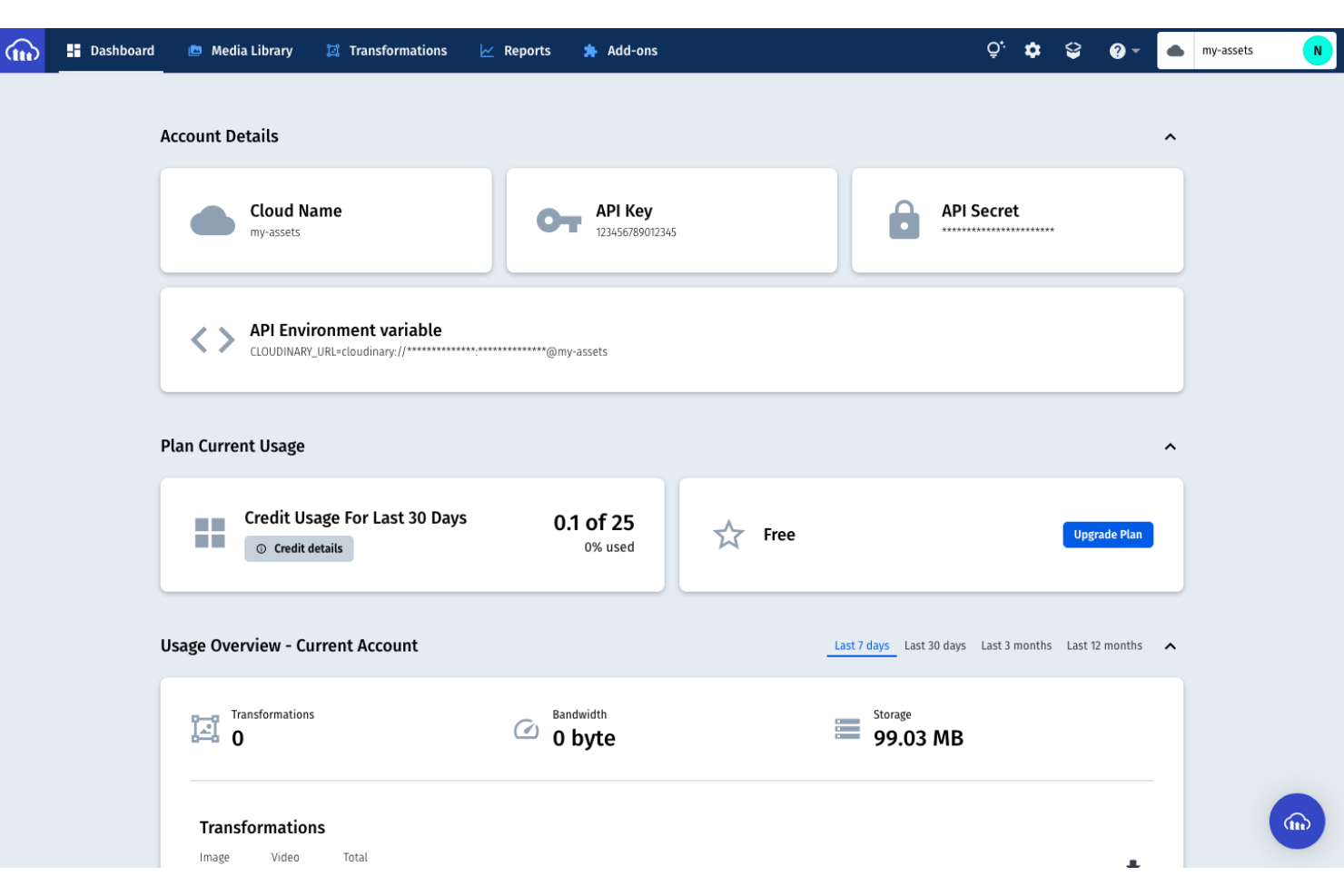Click the cloud icon beside my-assets in the header
1344x896 pixels.
coord(1175,51)
